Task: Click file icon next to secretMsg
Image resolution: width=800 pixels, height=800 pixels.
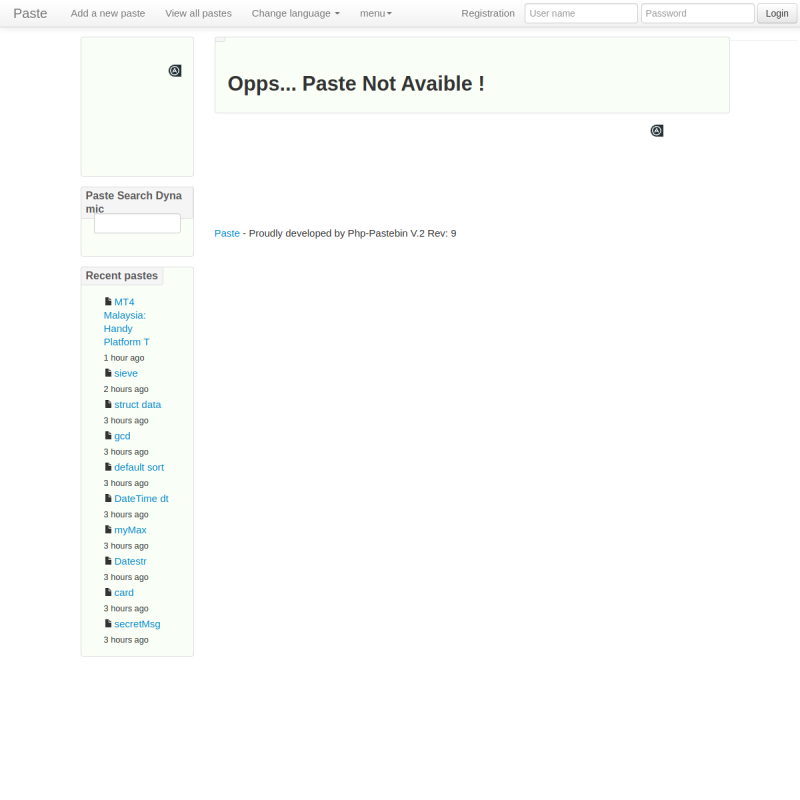Action: 108,623
